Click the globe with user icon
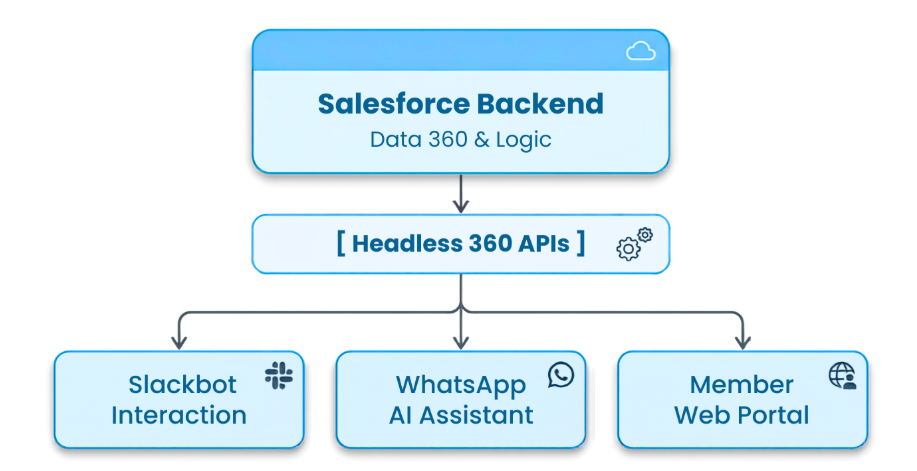Image resolution: width=917 pixels, height=471 pixels. [843, 376]
